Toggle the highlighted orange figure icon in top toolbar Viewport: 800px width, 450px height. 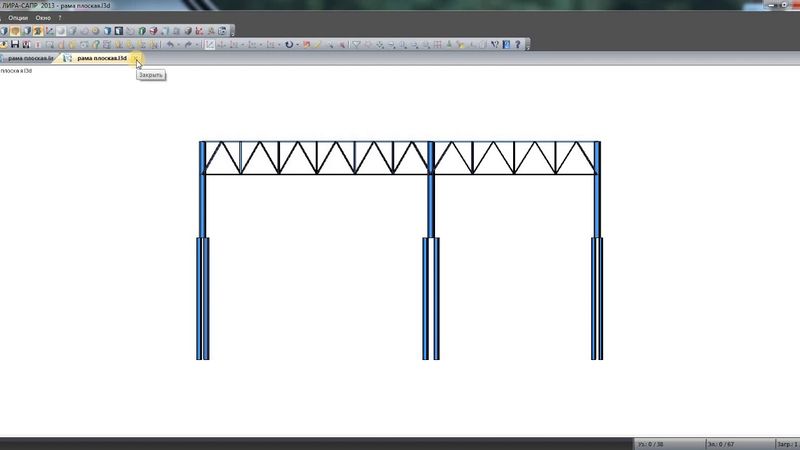[x=38, y=31]
